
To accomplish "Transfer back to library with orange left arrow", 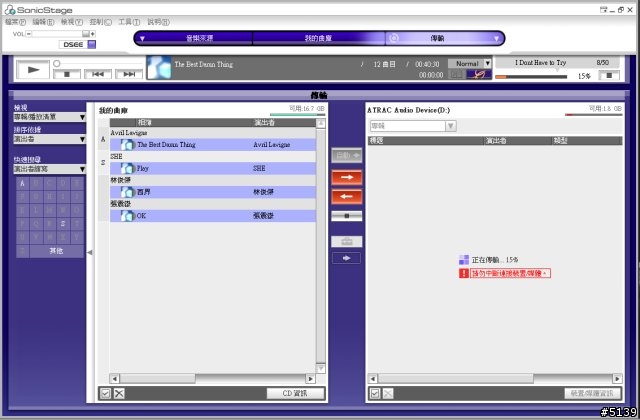I will click(347, 196).
